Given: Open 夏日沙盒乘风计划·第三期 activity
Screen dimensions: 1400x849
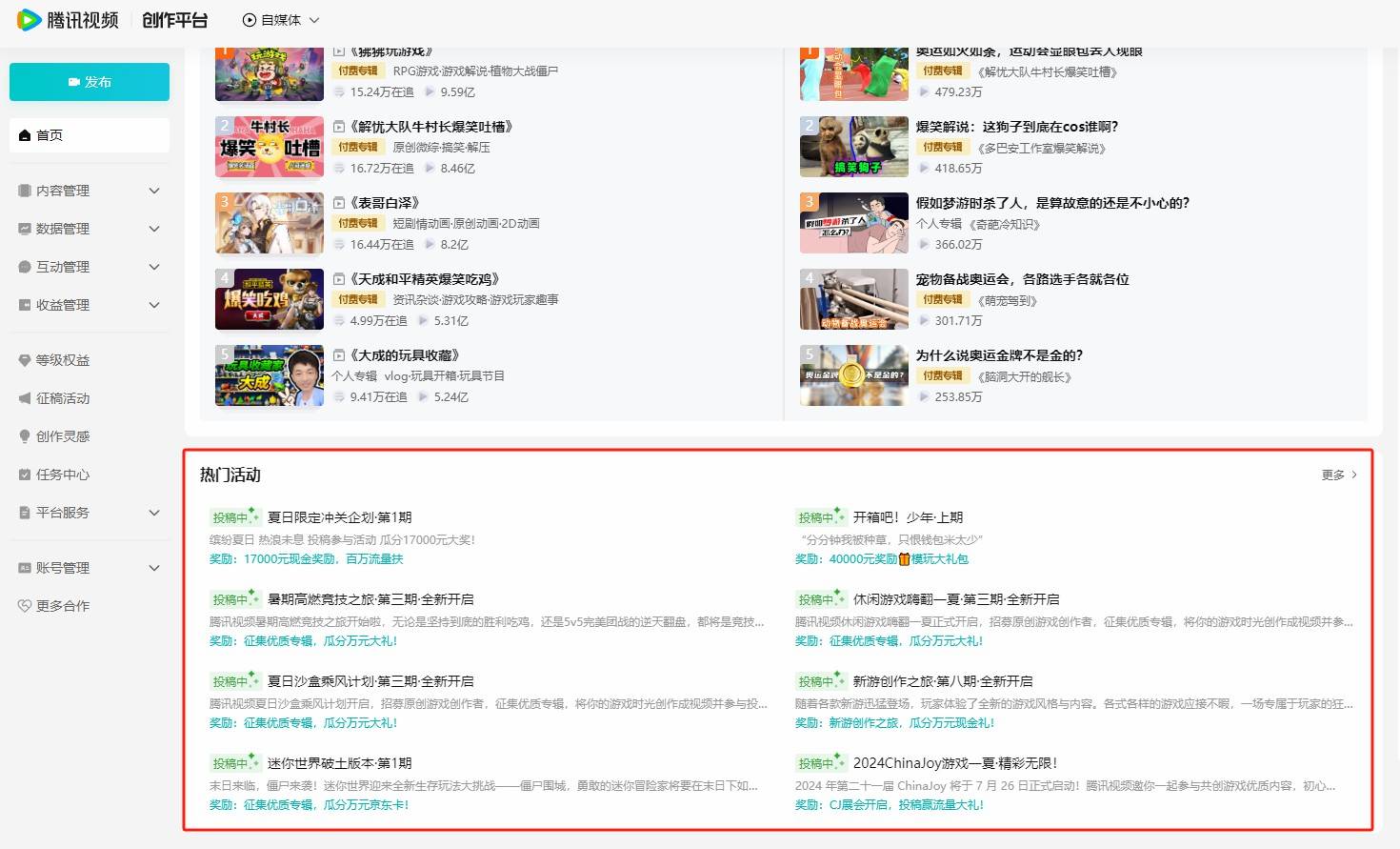Looking at the screenshot, I should coord(370,681).
